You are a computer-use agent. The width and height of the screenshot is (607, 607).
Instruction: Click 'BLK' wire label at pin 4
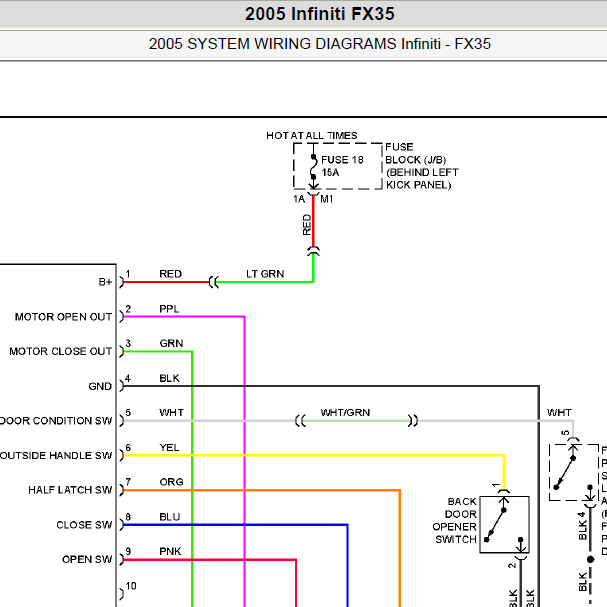[x=169, y=378]
